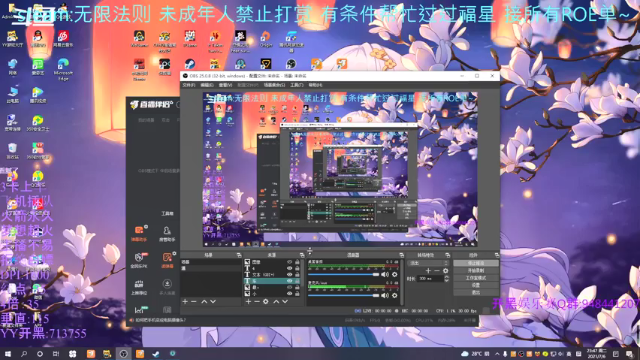This screenshot has width=640, height=360.
Task: Click the 工作室模式 button
Action: tap(476, 278)
